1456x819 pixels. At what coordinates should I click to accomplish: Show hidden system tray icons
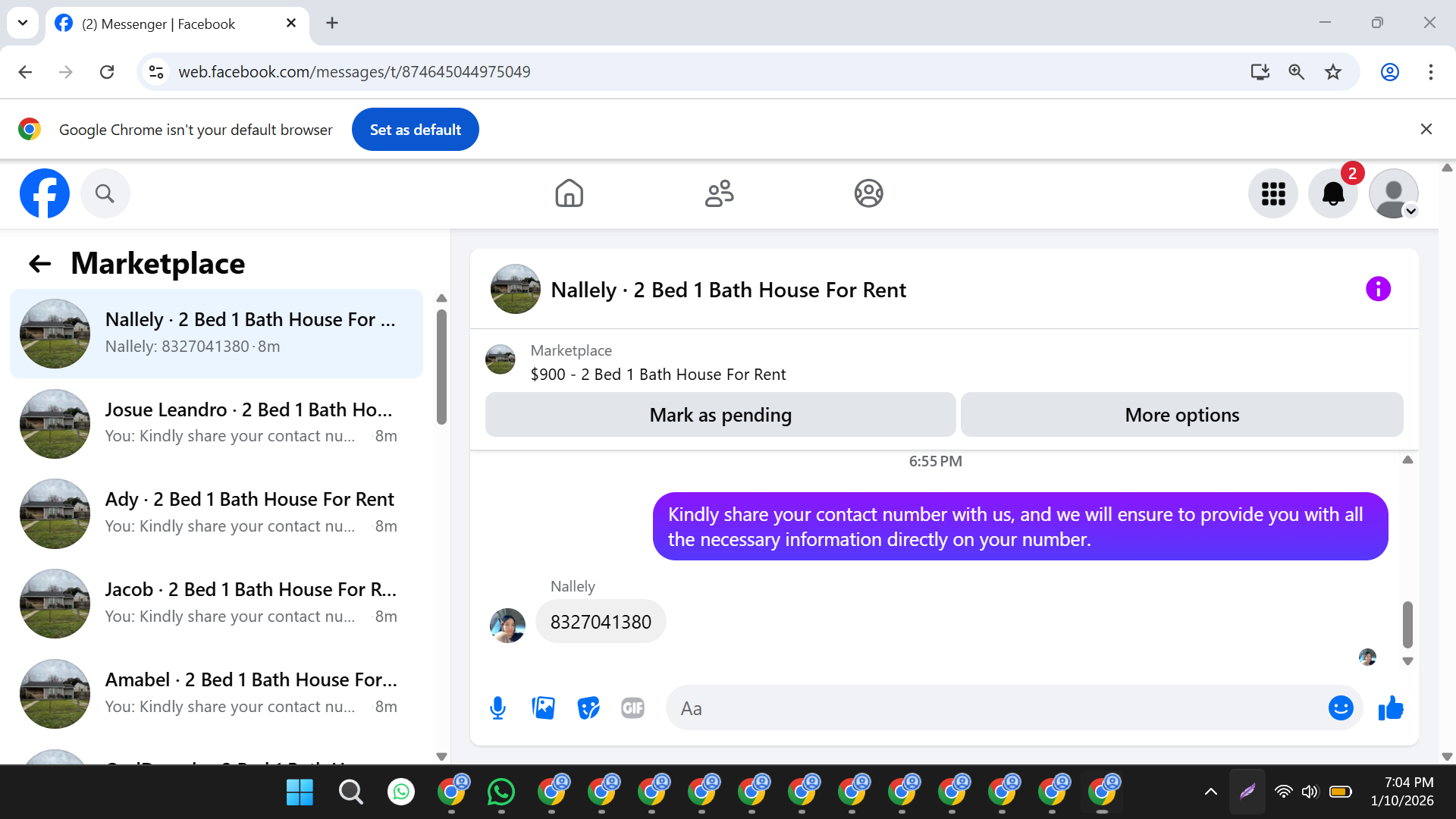(x=1211, y=792)
